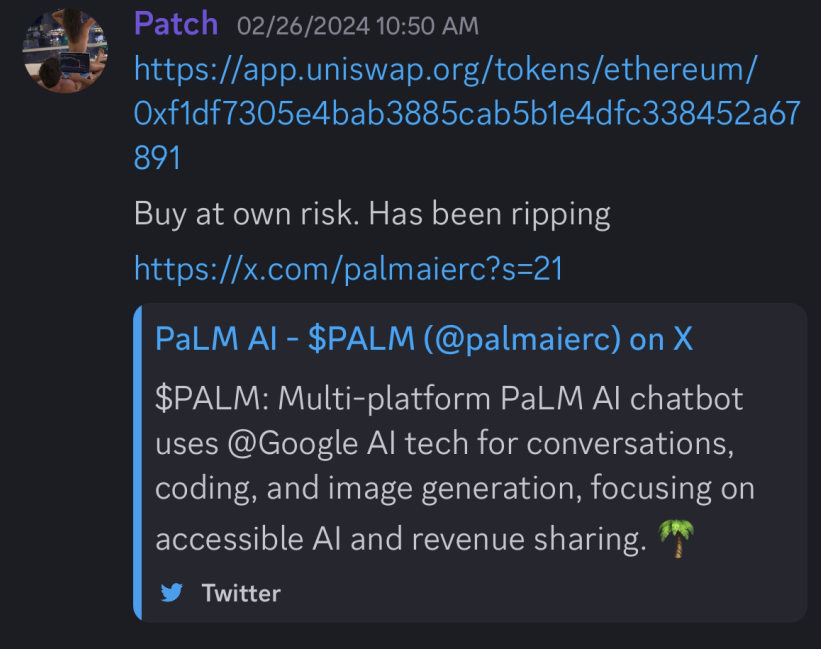This screenshot has width=821, height=649.
Task: Click the blue accent bar of embed
Action: pos(138,463)
